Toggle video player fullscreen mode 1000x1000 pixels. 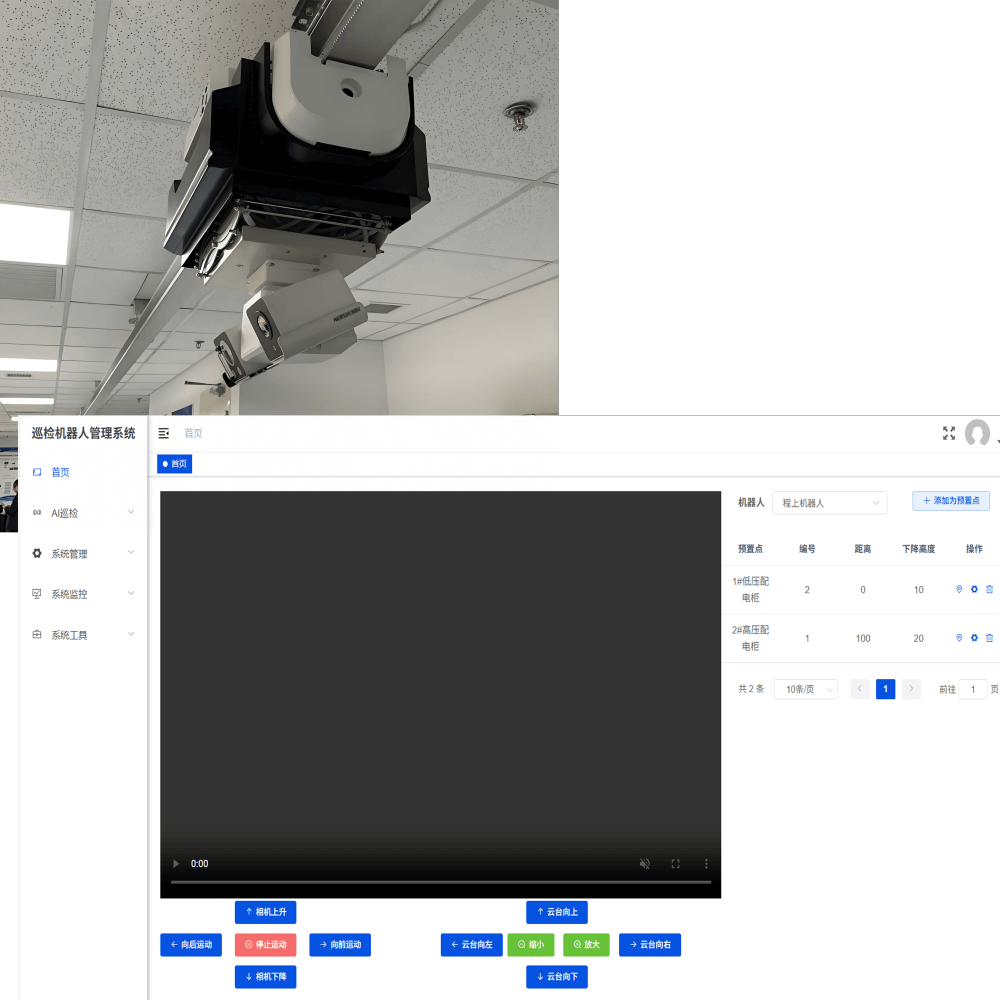coord(676,864)
